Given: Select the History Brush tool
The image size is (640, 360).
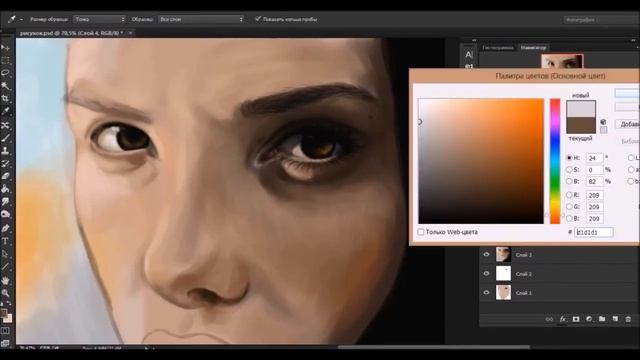Looking at the screenshot, I should 5,164.
